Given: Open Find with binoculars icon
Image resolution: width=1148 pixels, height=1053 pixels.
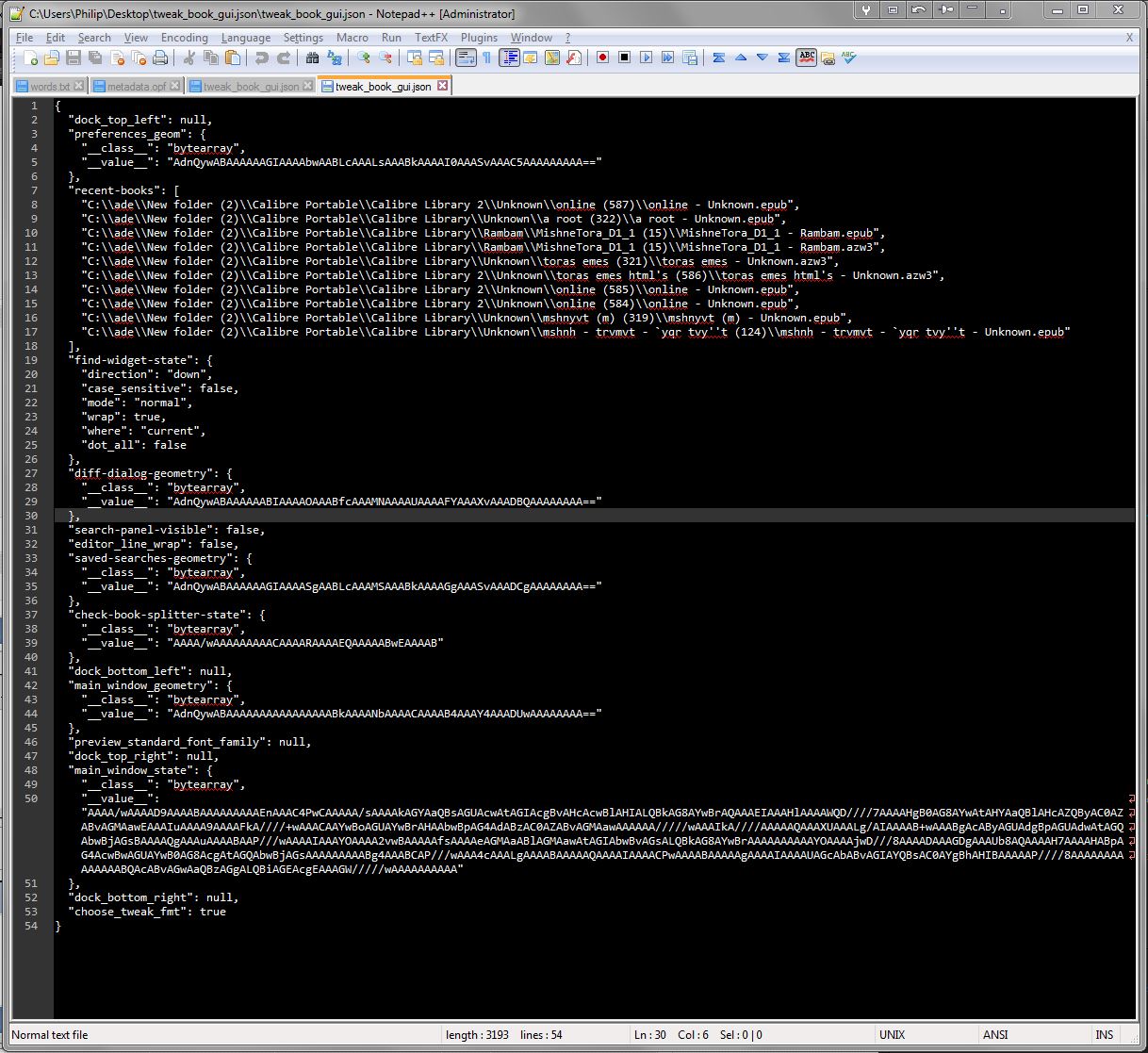Looking at the screenshot, I should [x=313, y=58].
